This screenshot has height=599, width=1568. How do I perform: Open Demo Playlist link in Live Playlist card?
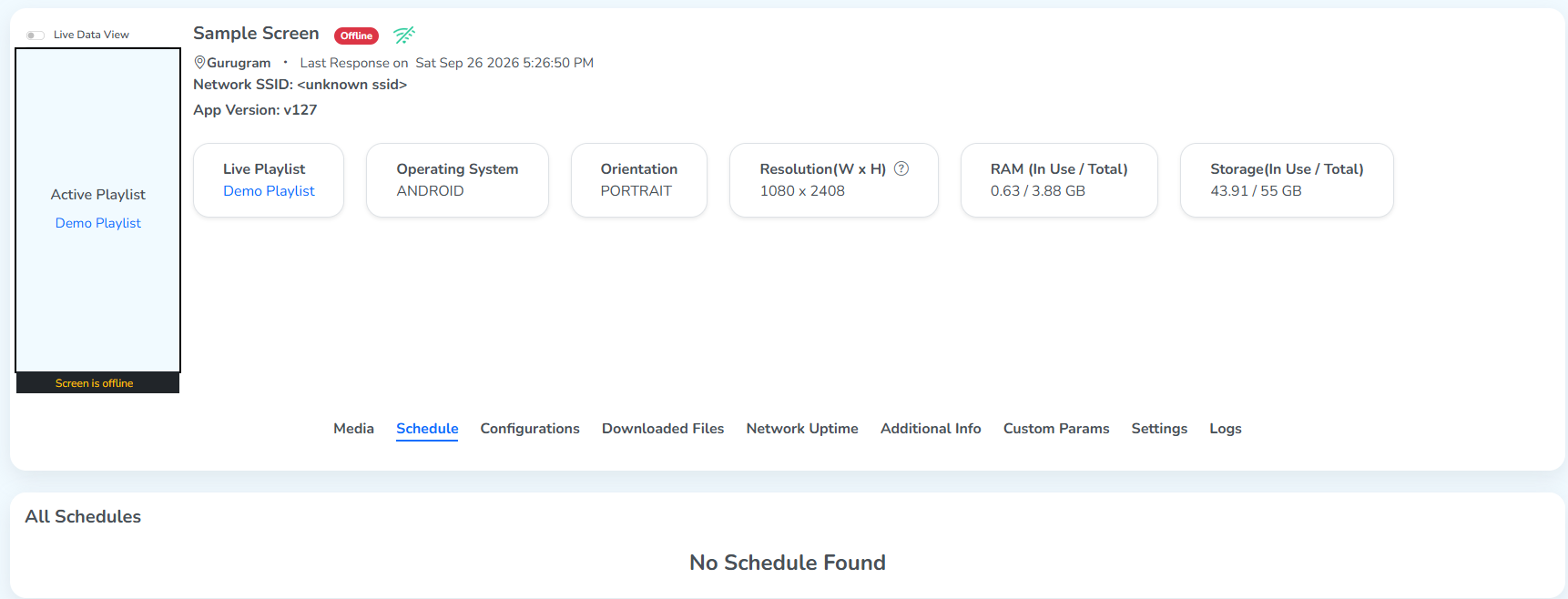pos(269,191)
